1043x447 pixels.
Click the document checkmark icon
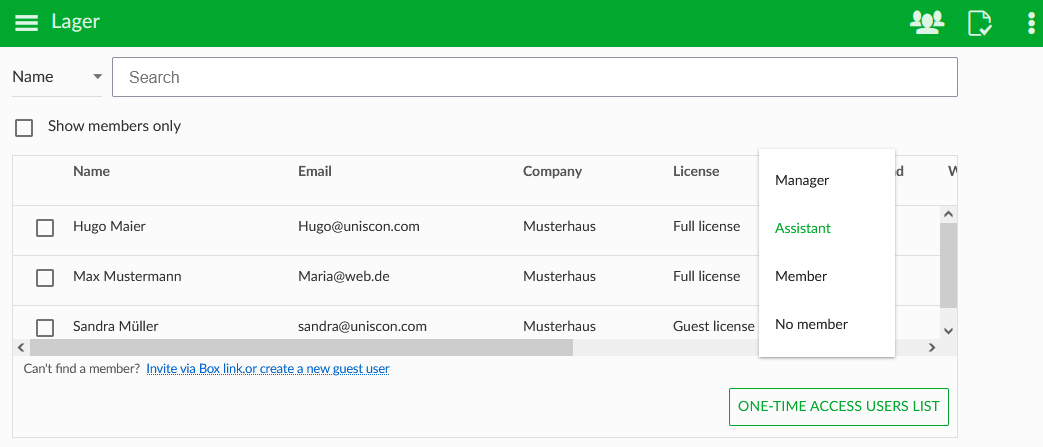tap(980, 23)
